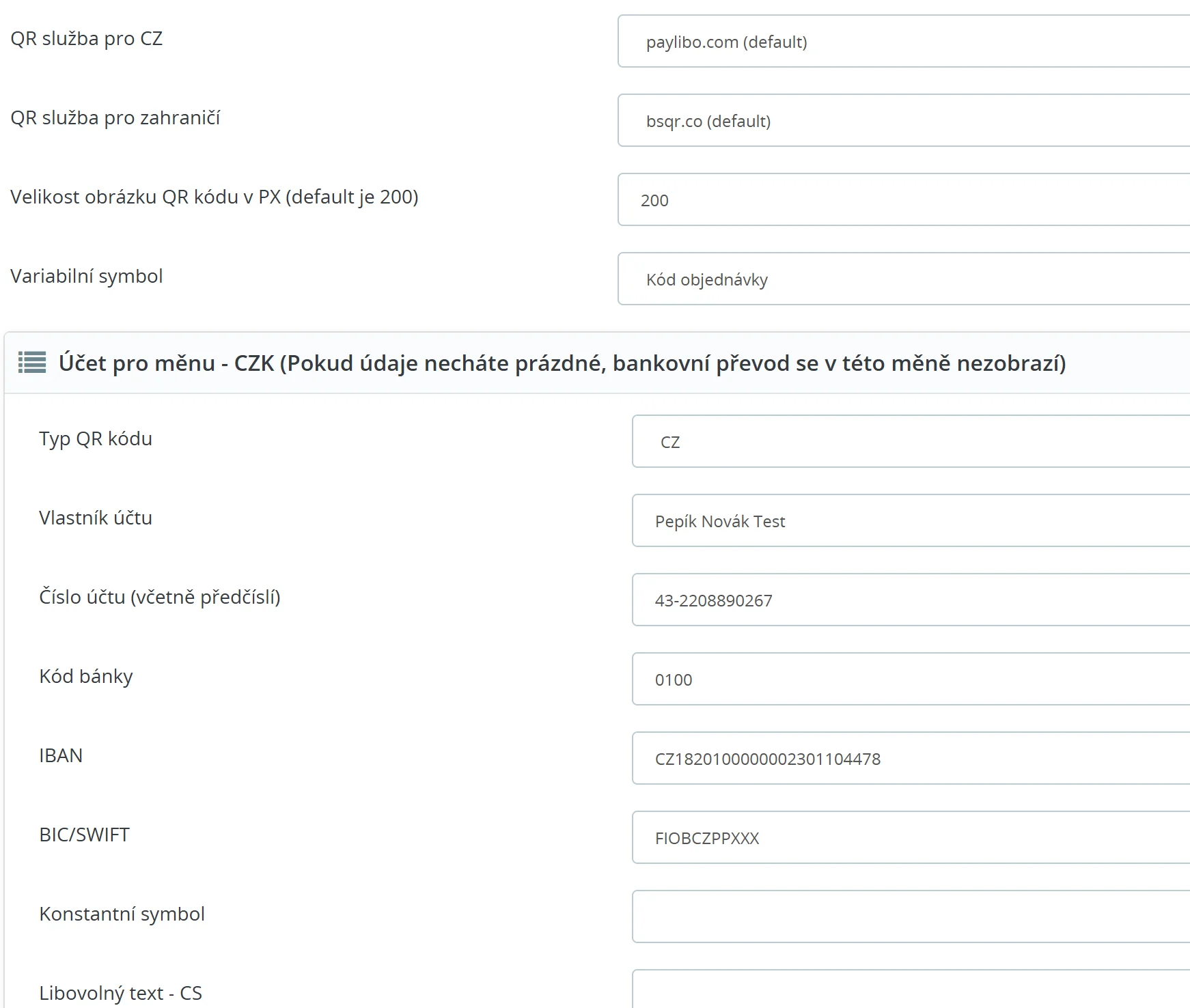Open the QR služba pro CZ dropdown

click(903, 42)
